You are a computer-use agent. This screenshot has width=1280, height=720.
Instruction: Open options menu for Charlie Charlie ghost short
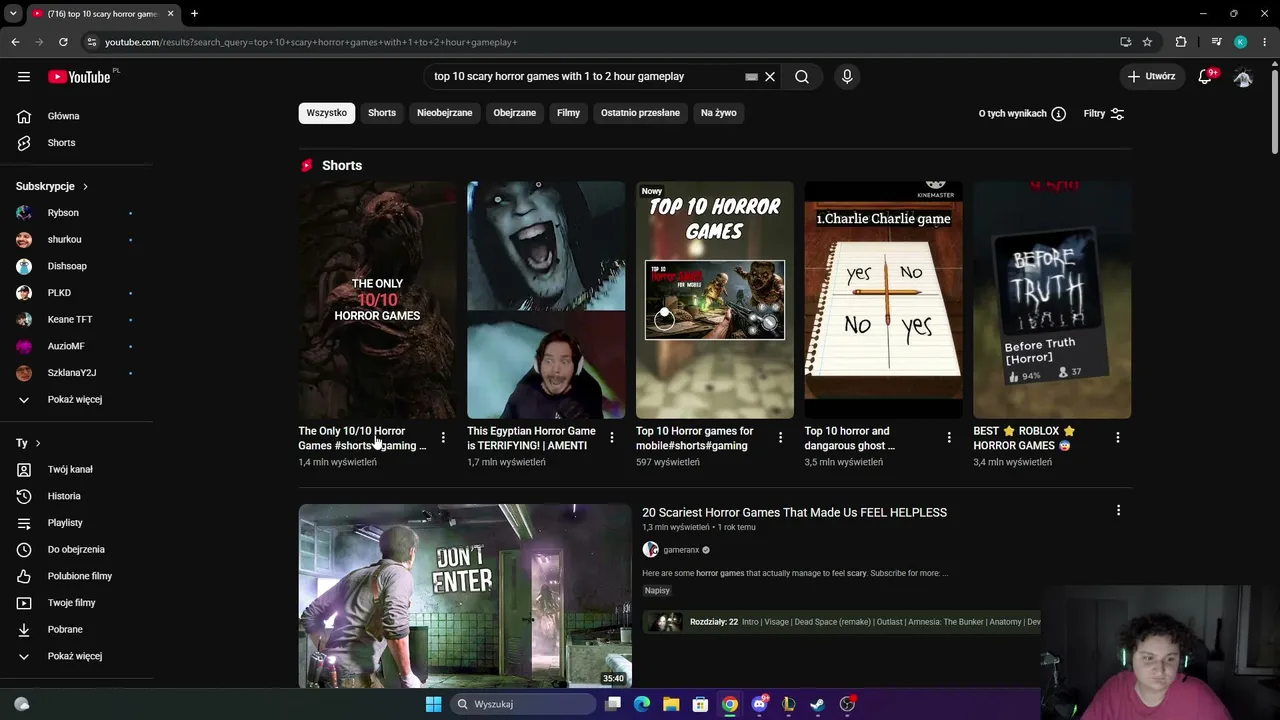(x=949, y=438)
